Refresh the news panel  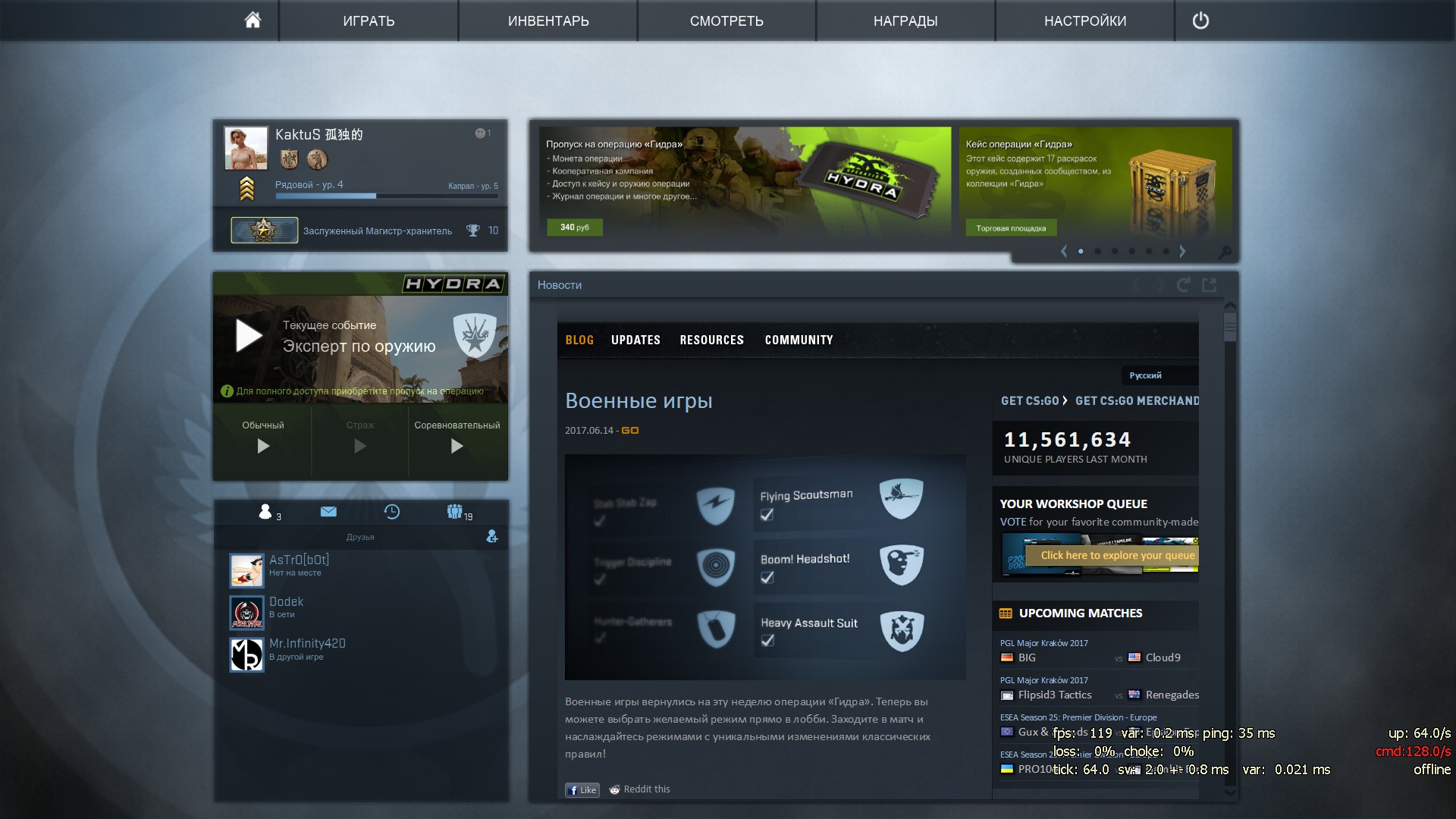point(1183,285)
